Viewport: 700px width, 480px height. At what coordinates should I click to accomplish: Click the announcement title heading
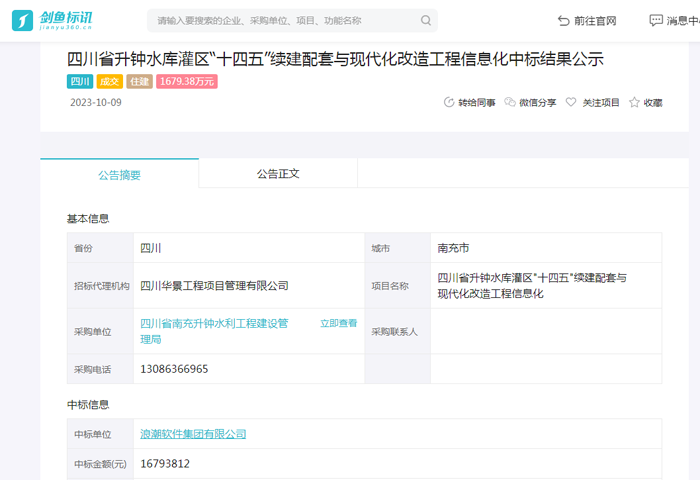(x=335, y=59)
